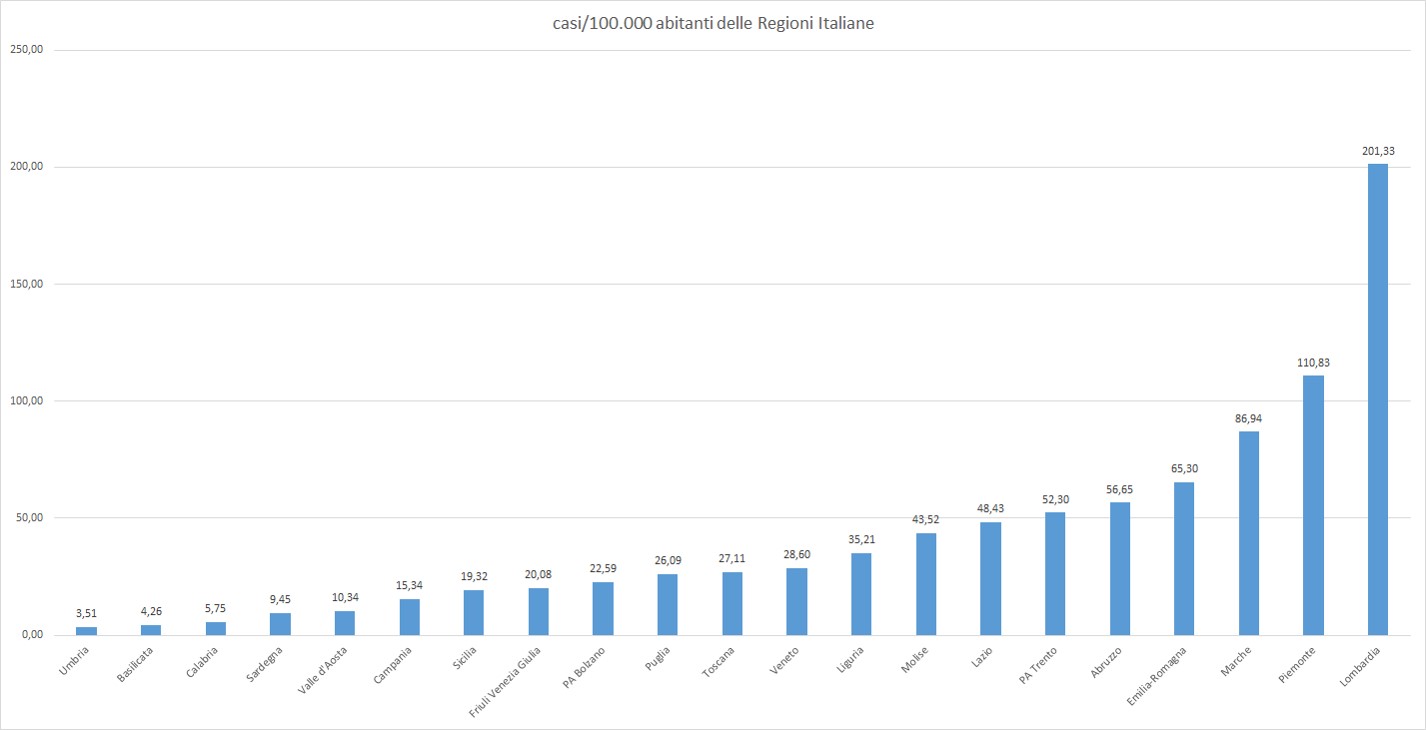Viewport: 1426px width, 730px height.
Task: Click the Basilicata axis label
Action: point(137,663)
